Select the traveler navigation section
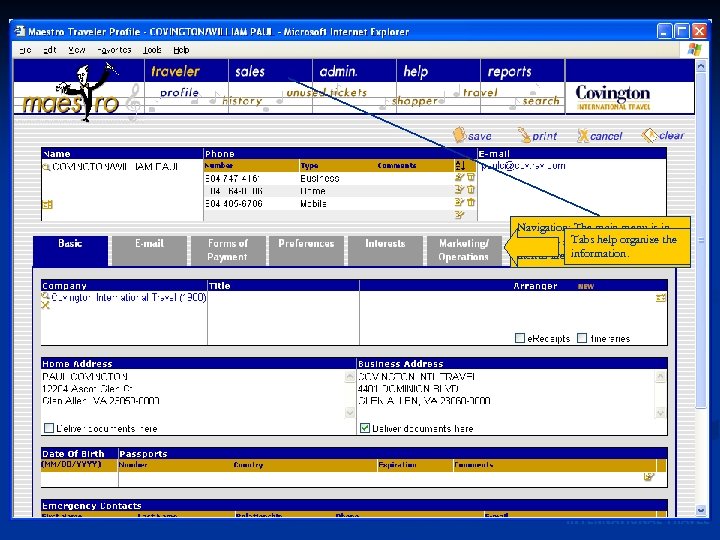This screenshot has height=540, width=720. click(175, 71)
